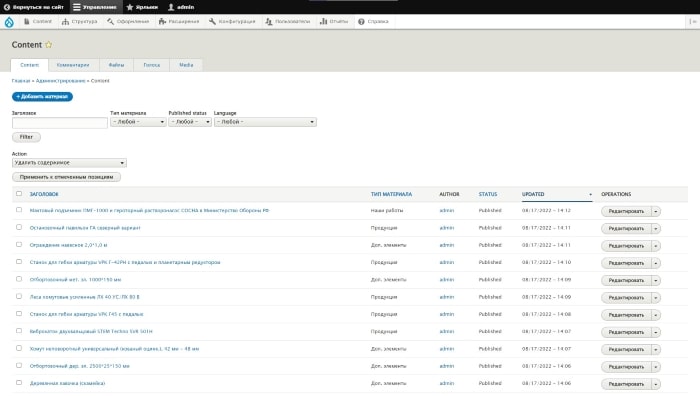
Task: Check the Отбортовочный мет. эл. 1000*150 checkbox
Action: 19,279
